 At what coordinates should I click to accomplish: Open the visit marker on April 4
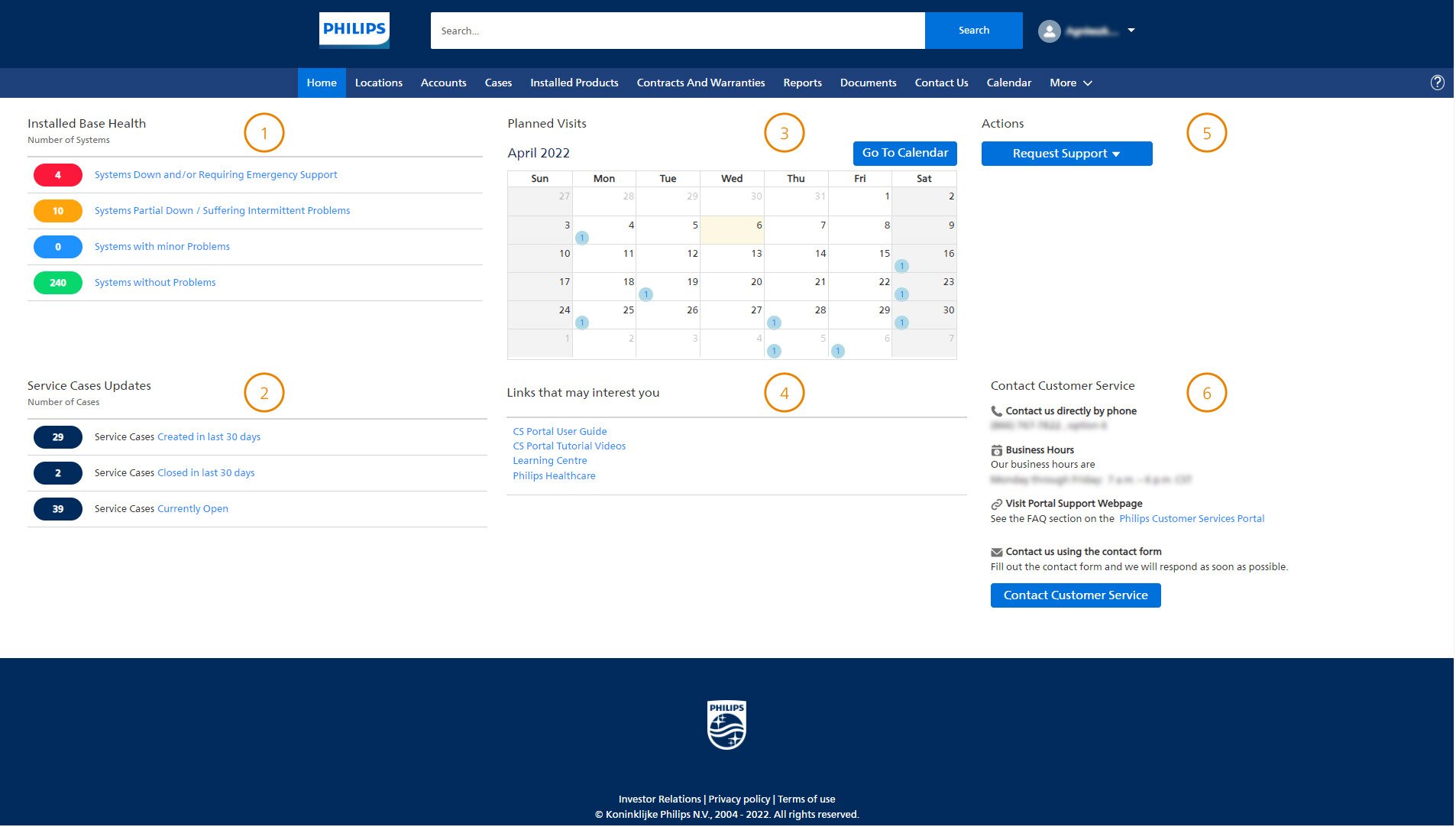tap(582, 238)
